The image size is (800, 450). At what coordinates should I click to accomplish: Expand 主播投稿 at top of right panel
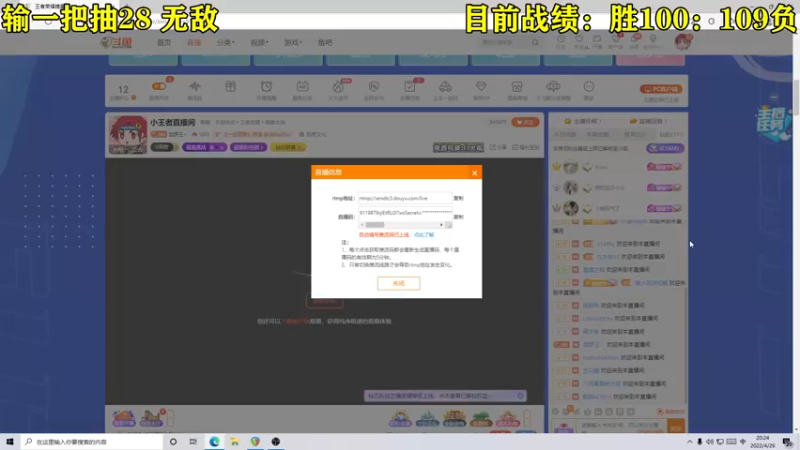[583, 121]
